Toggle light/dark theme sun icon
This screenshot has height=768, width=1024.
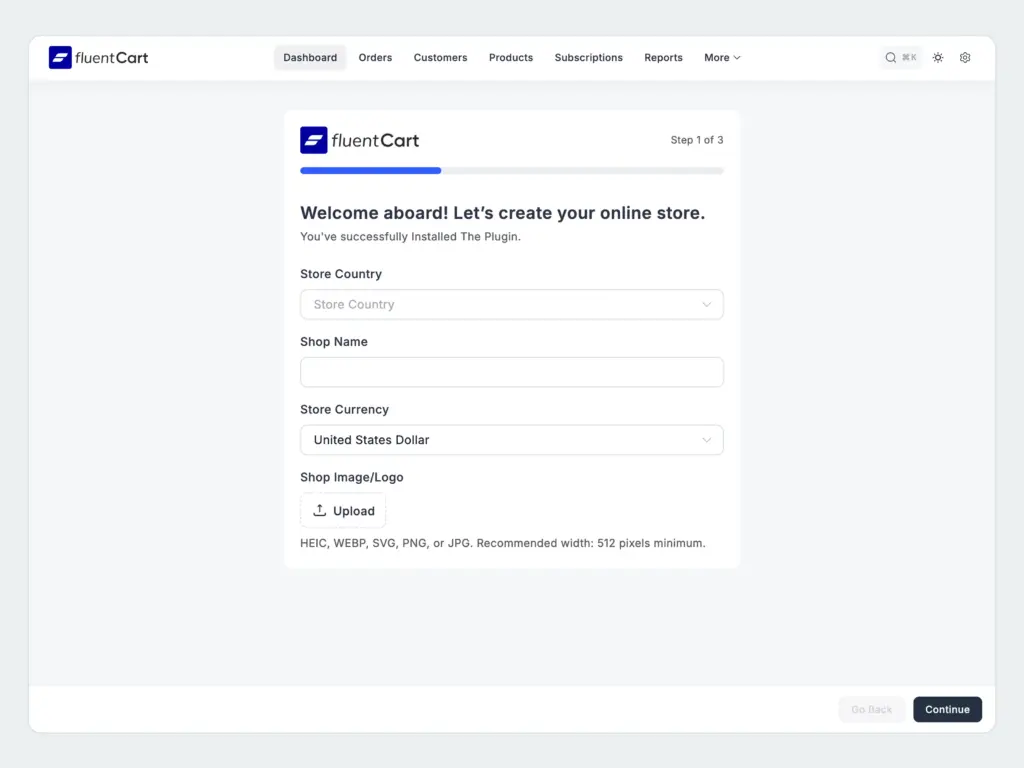(938, 57)
